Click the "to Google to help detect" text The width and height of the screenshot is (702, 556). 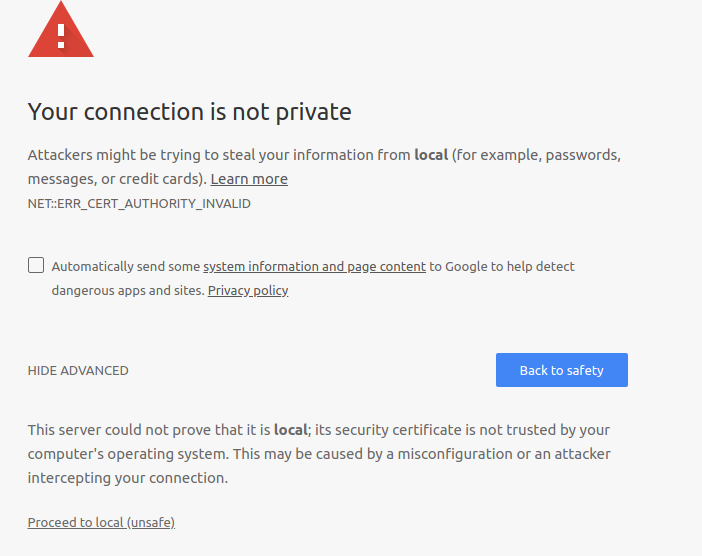(501, 267)
